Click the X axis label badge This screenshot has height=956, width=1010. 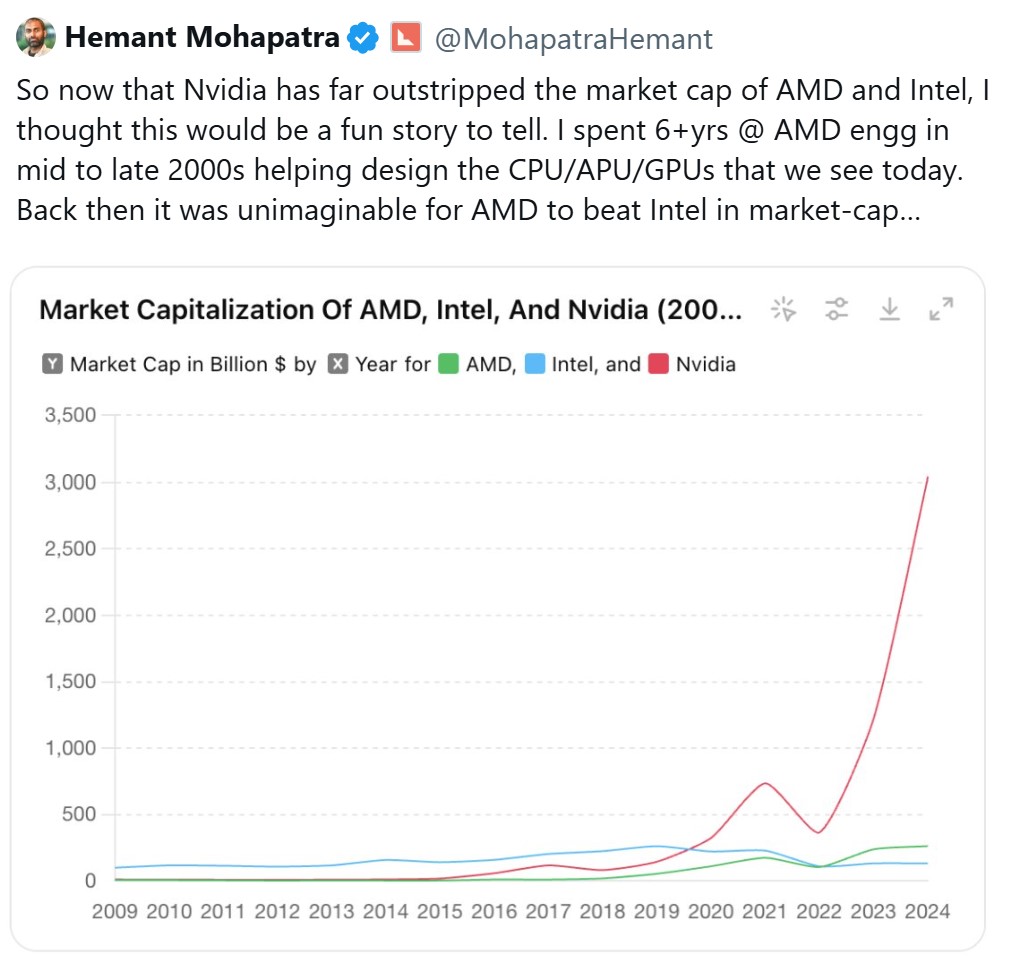tap(337, 364)
